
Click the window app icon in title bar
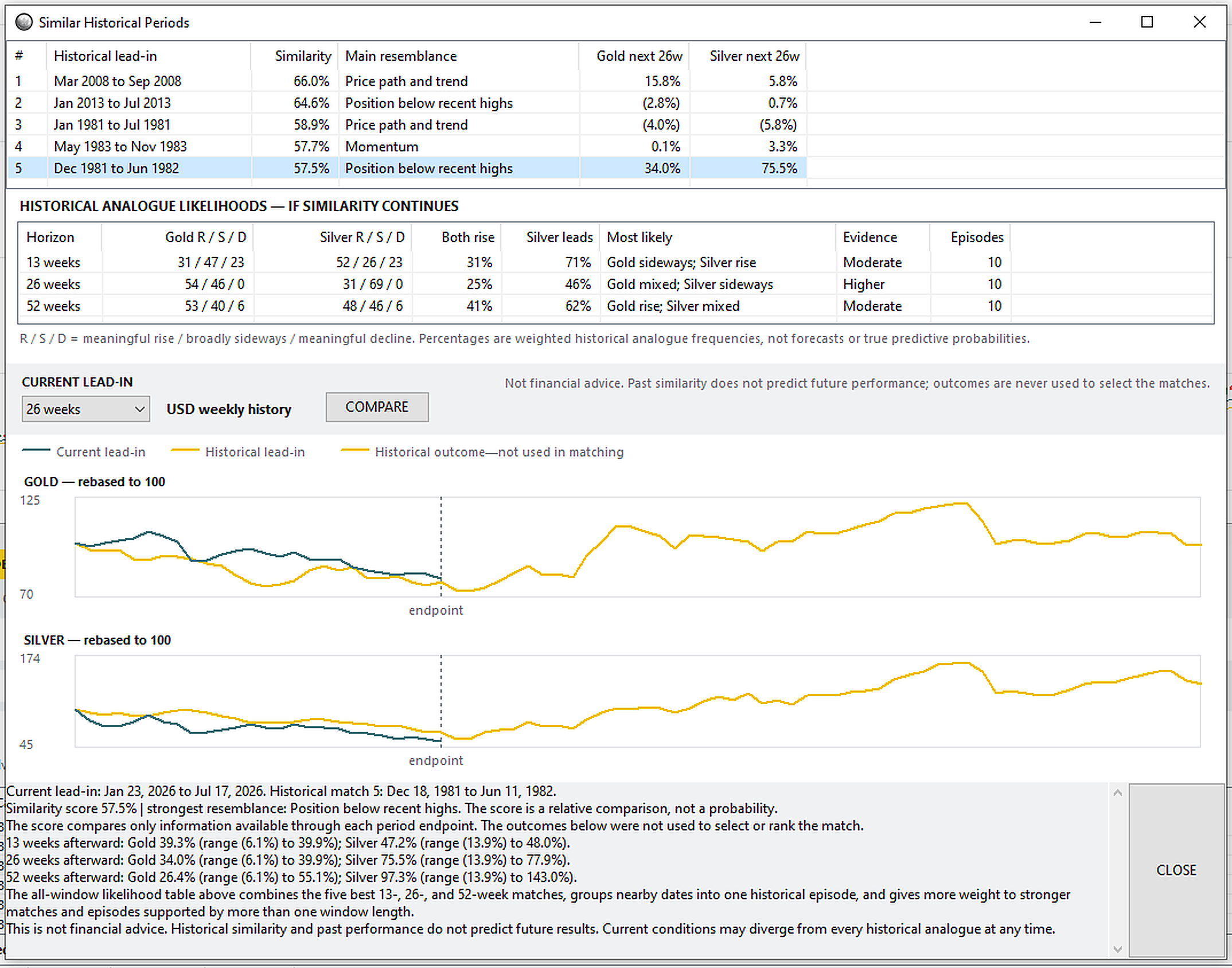[x=24, y=22]
